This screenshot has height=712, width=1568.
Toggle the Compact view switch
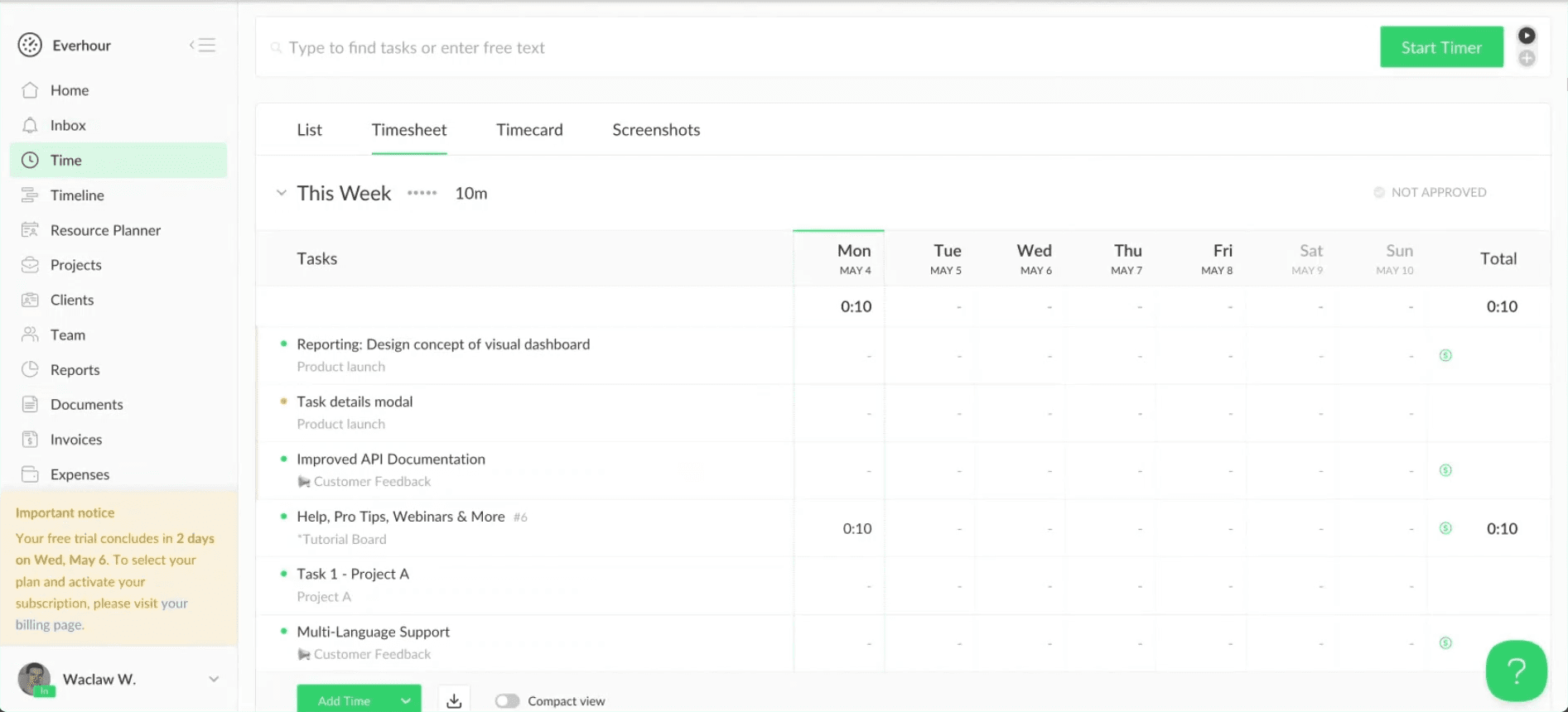tap(507, 701)
